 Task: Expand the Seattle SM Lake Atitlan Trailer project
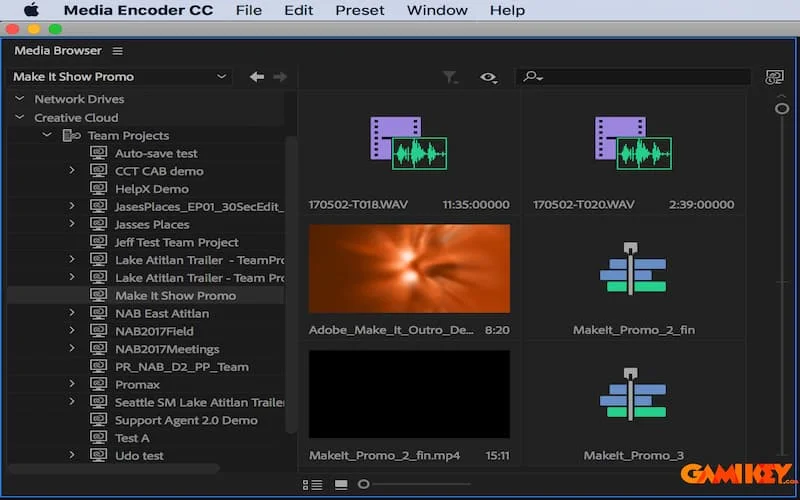[72, 402]
